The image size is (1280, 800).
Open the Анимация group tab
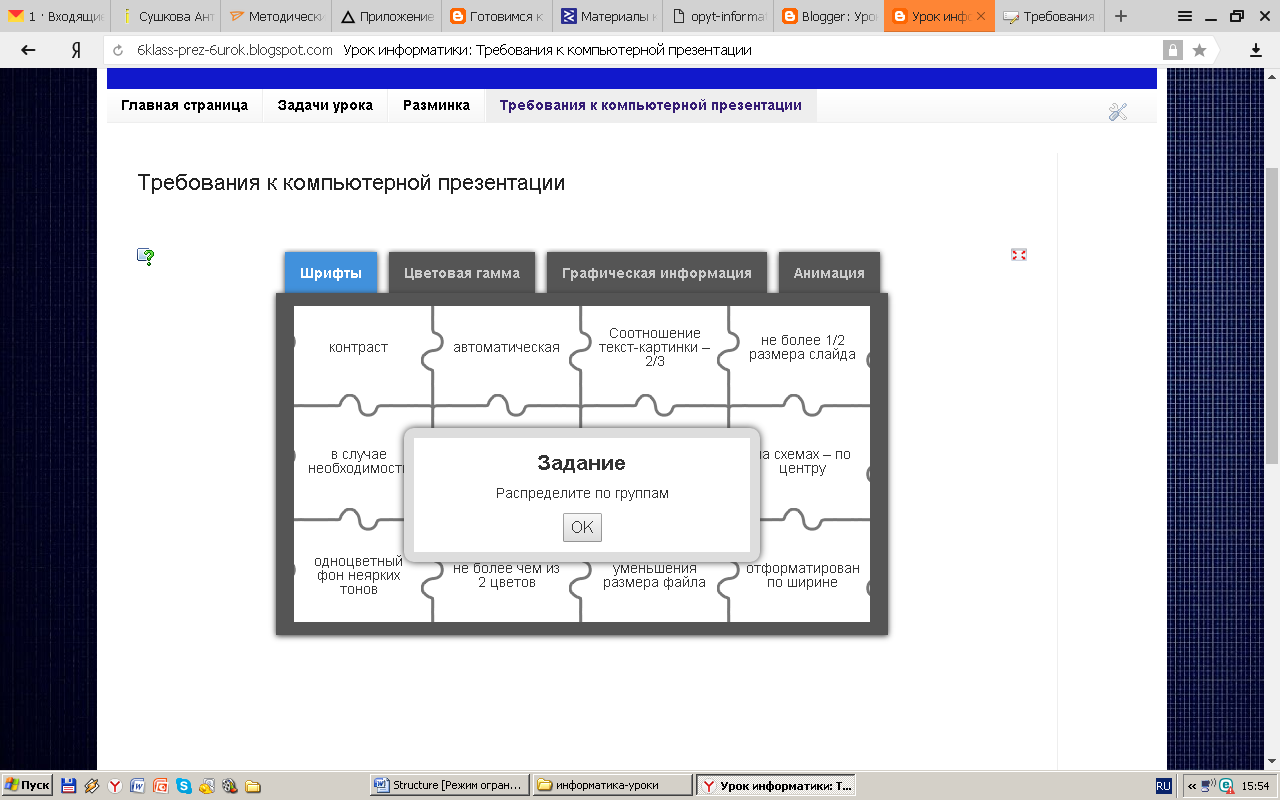point(829,273)
